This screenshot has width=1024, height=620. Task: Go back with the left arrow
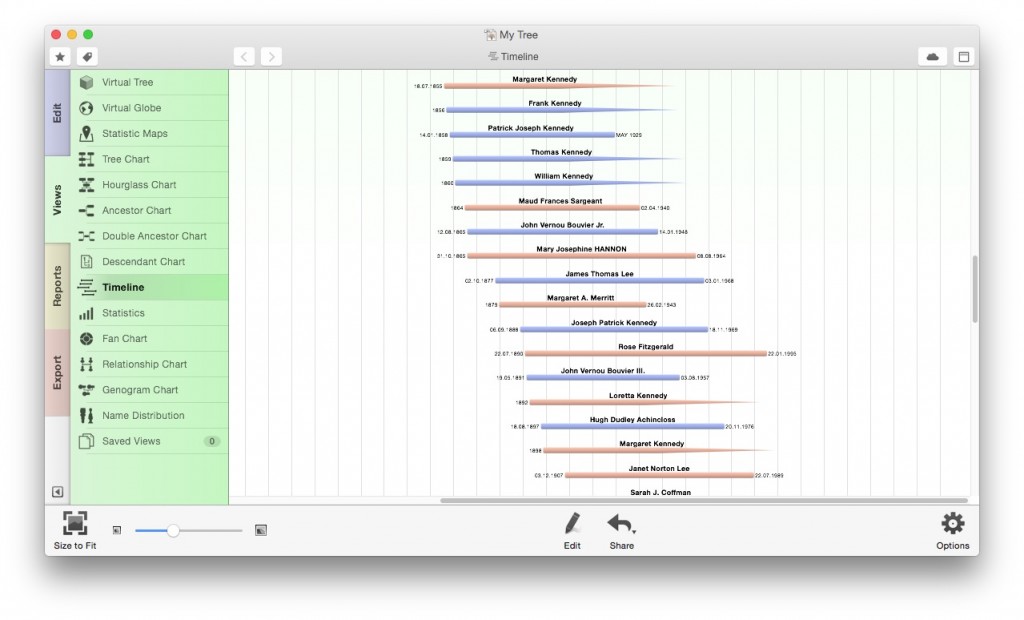pyautogui.click(x=244, y=57)
